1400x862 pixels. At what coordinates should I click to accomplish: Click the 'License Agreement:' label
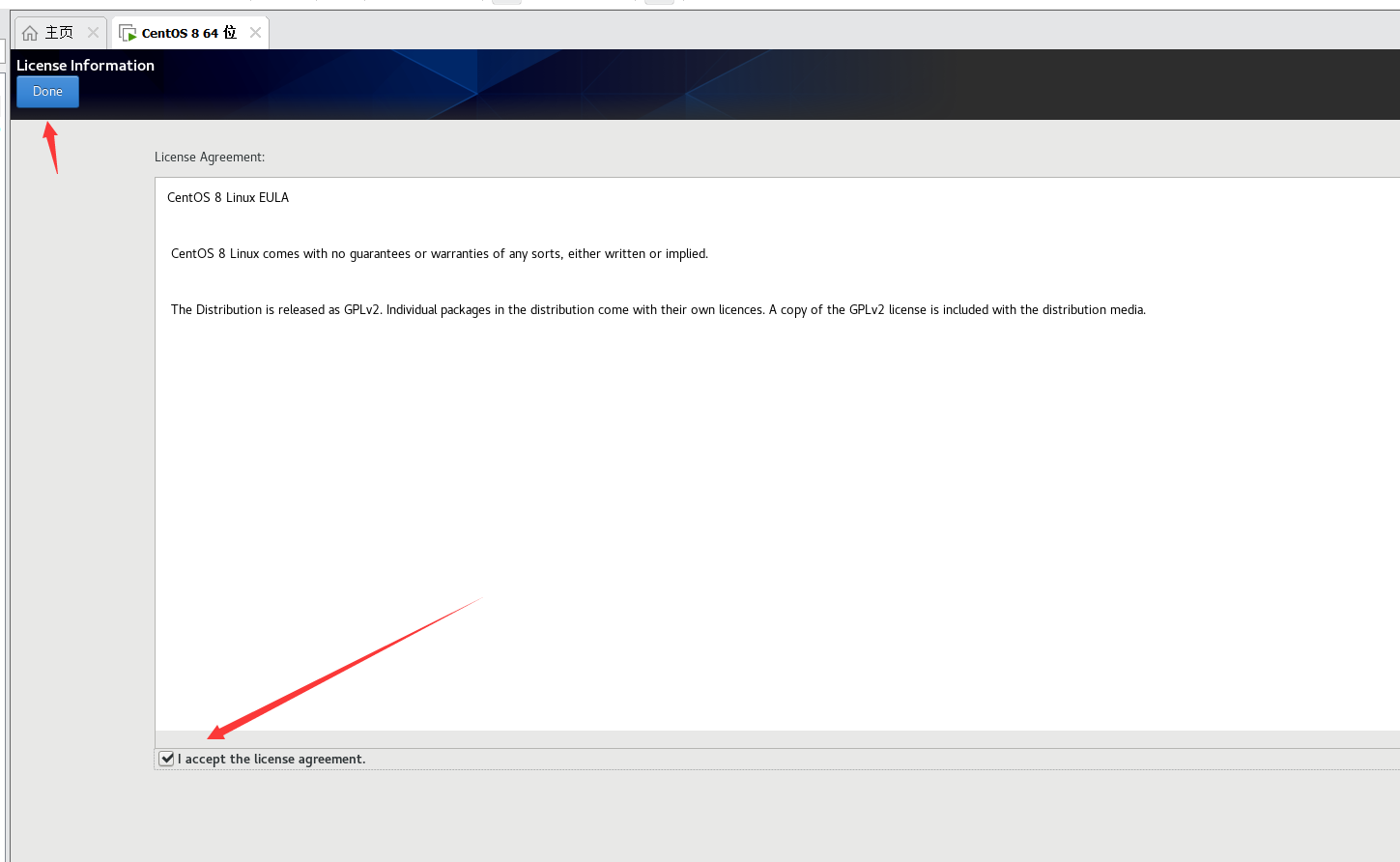click(x=210, y=157)
